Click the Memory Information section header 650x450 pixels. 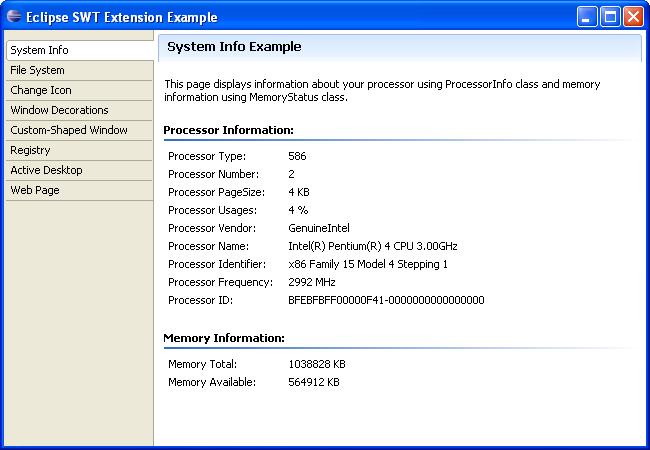click(x=224, y=338)
